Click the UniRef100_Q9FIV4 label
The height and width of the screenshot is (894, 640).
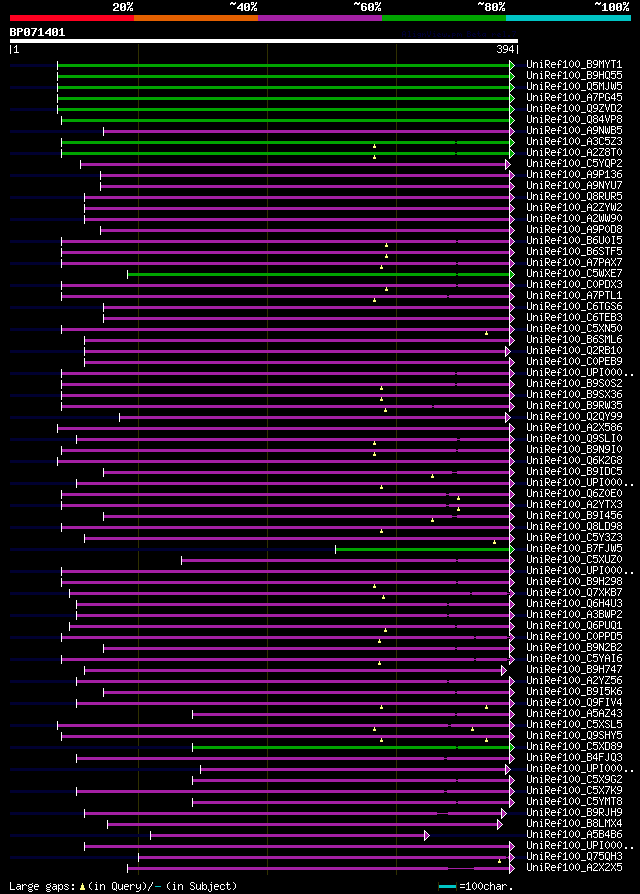[574, 702]
